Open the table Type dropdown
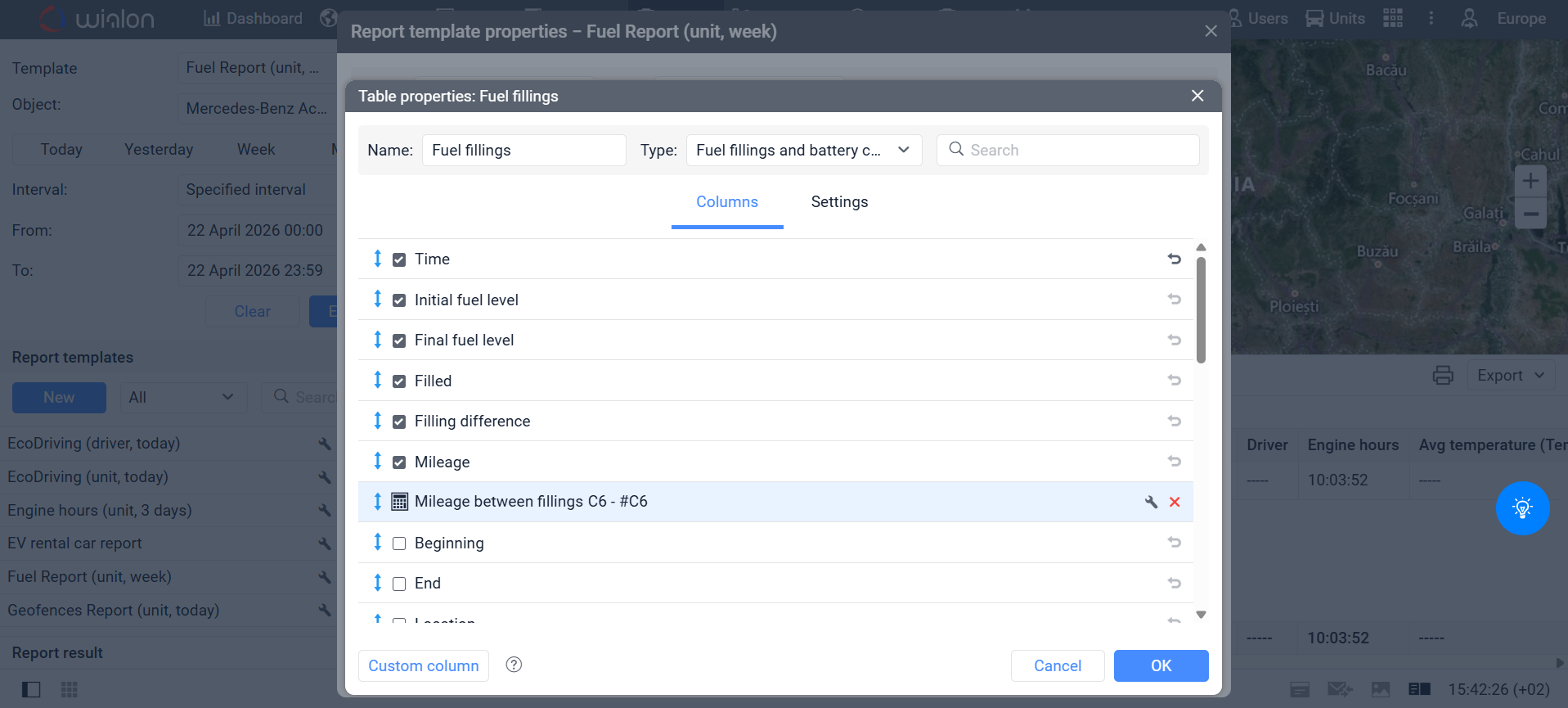The width and height of the screenshot is (1568, 708). [803, 151]
